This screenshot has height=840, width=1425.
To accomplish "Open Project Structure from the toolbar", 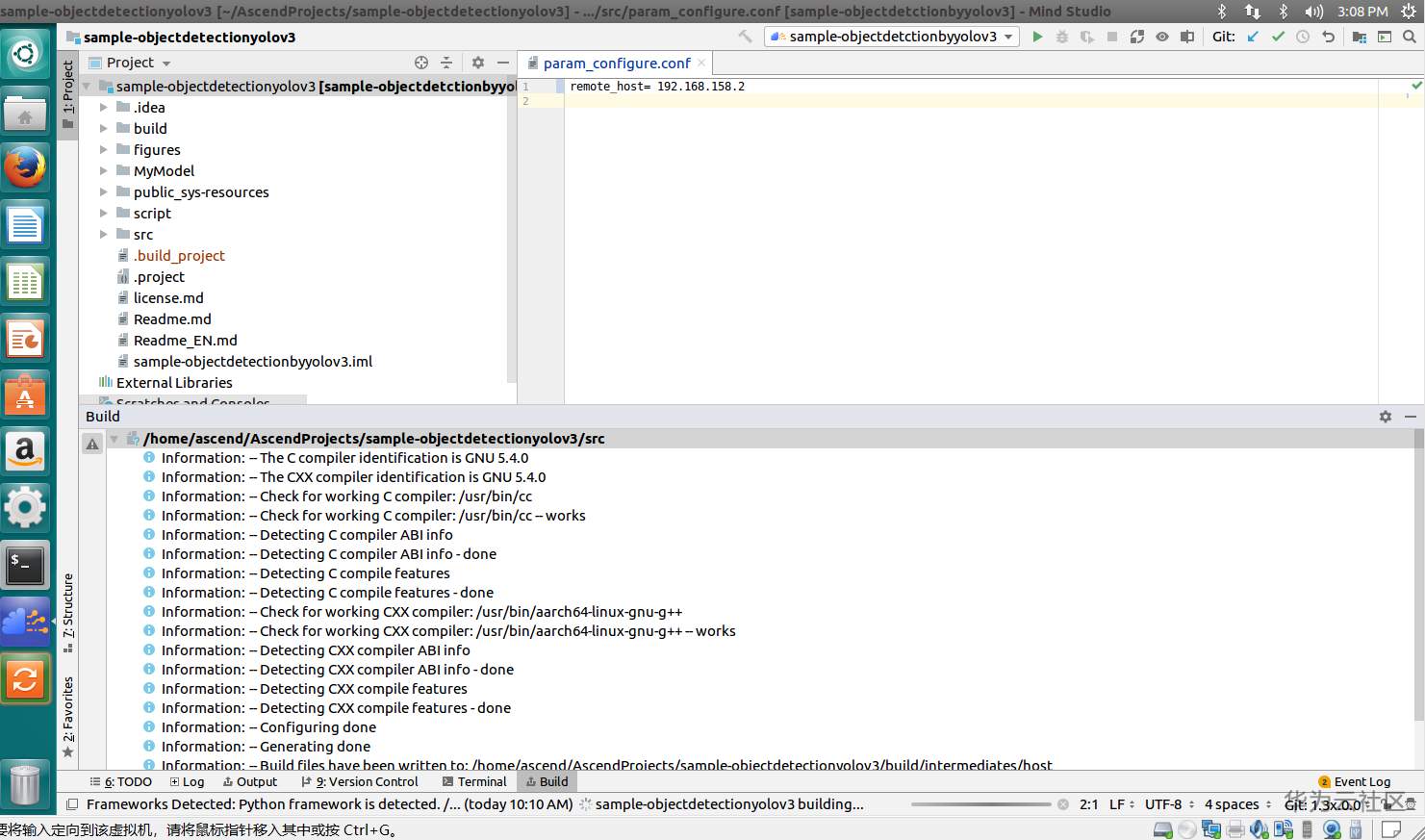I will pos(1360,37).
